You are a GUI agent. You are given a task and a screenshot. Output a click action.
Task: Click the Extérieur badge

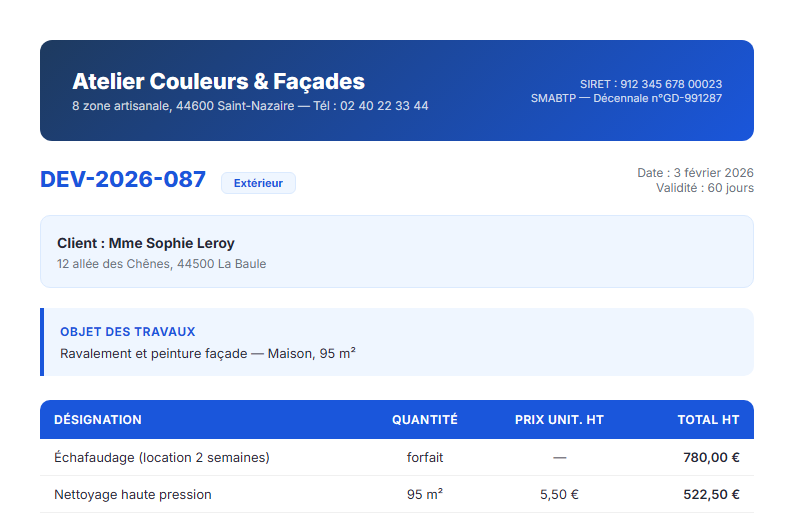(258, 183)
